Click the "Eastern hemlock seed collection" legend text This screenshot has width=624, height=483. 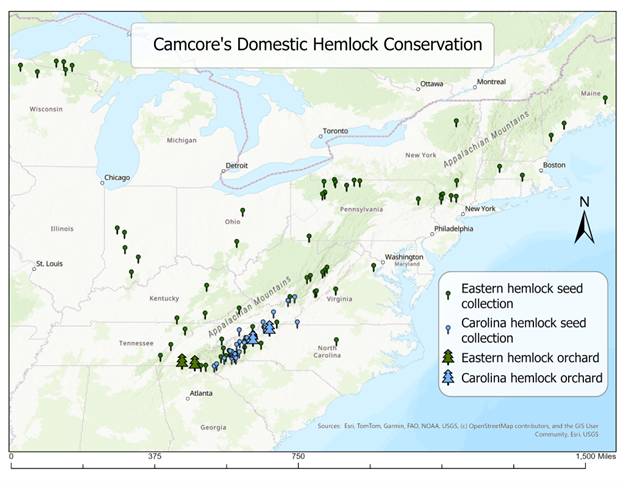click(x=522, y=296)
